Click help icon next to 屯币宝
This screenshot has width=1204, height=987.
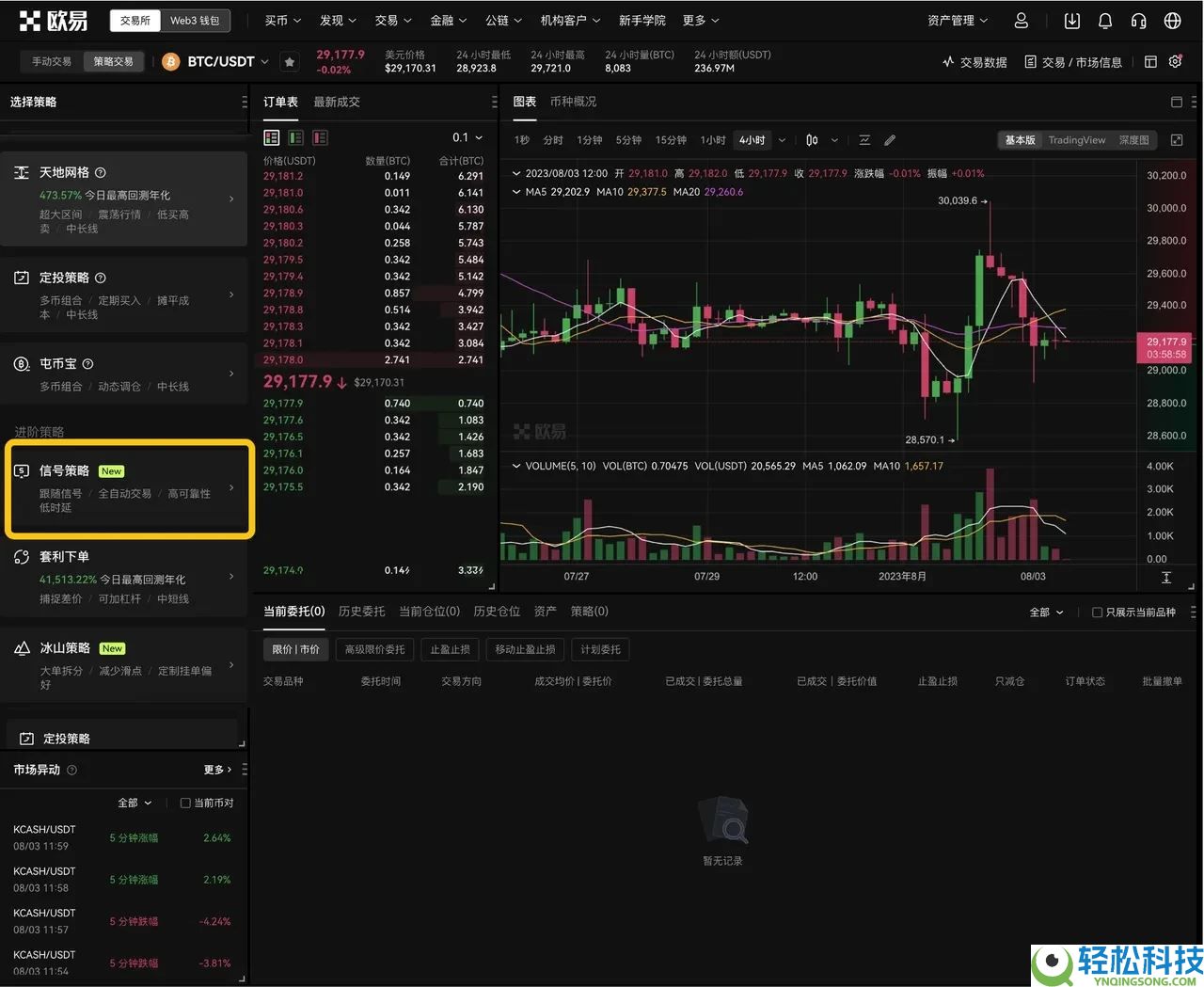click(87, 364)
